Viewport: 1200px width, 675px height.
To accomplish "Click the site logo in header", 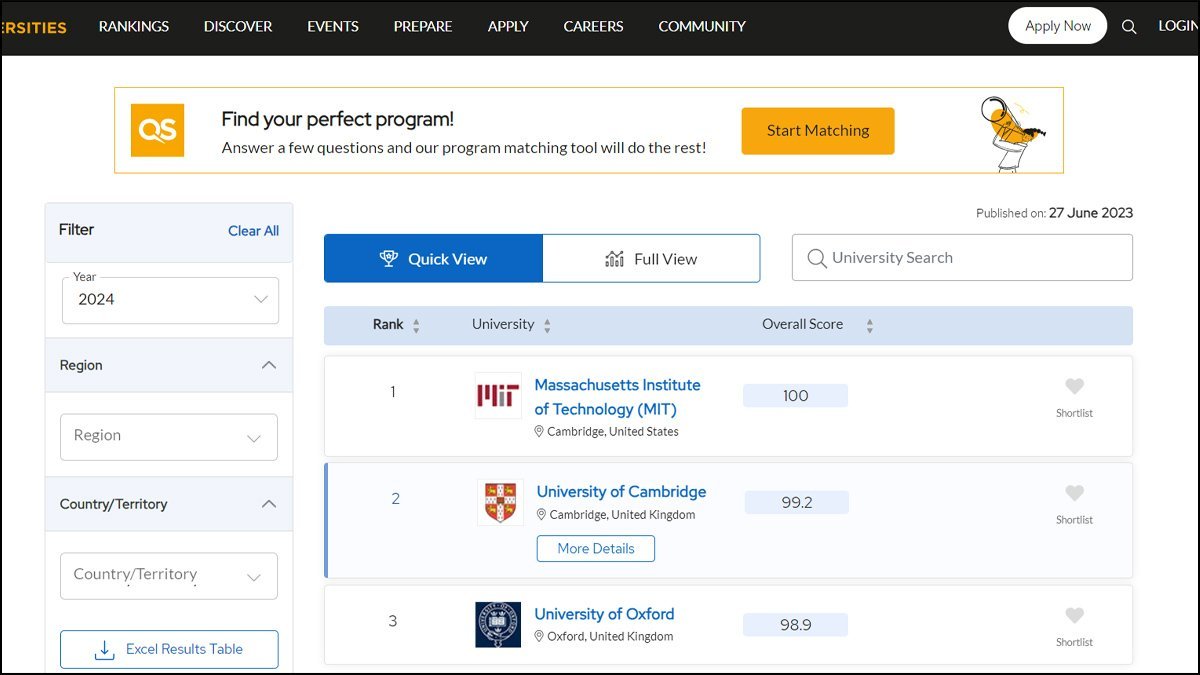I will click(x=33, y=27).
